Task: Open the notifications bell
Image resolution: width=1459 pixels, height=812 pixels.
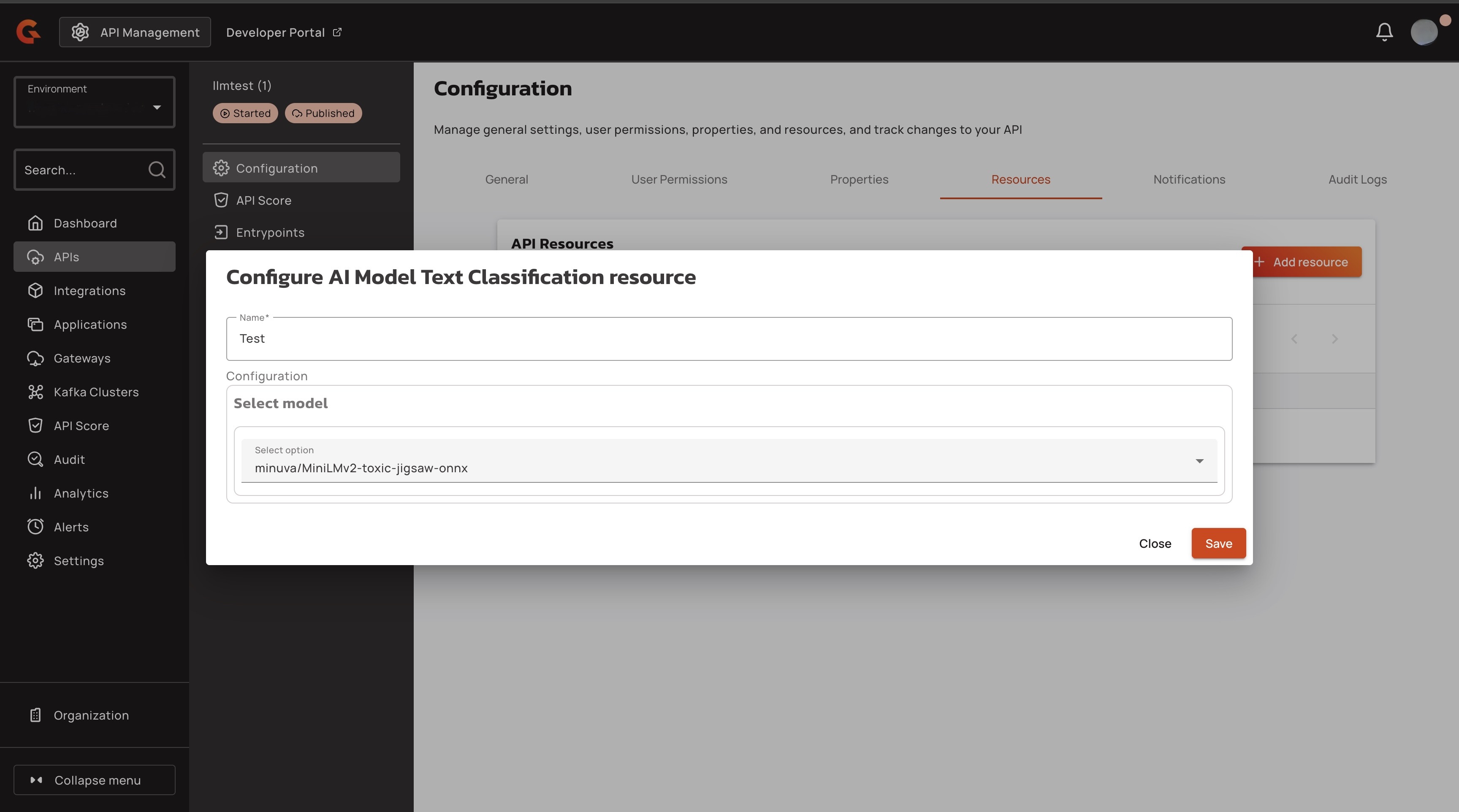Action: [1384, 32]
